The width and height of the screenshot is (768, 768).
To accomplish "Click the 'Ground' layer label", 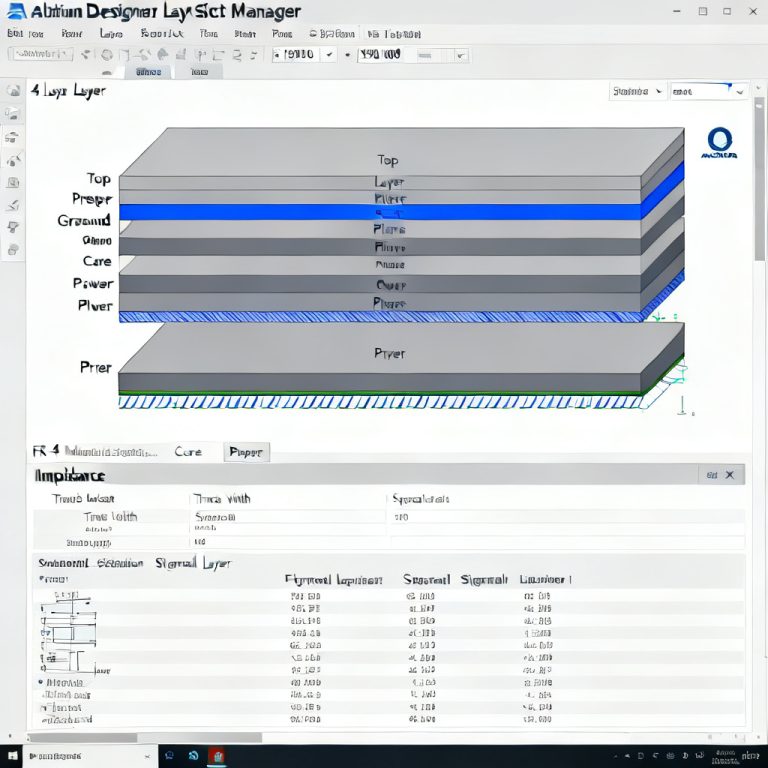I will [84, 220].
